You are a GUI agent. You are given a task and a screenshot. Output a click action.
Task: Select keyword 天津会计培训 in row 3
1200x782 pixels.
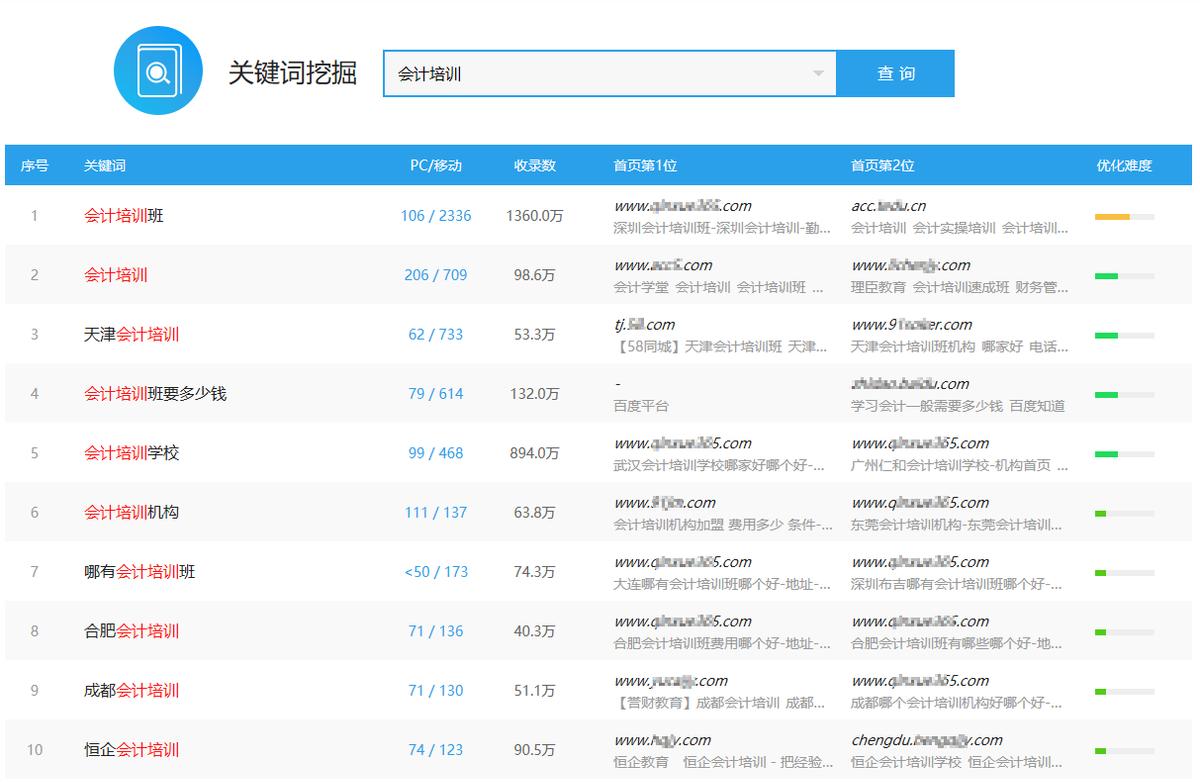131,334
